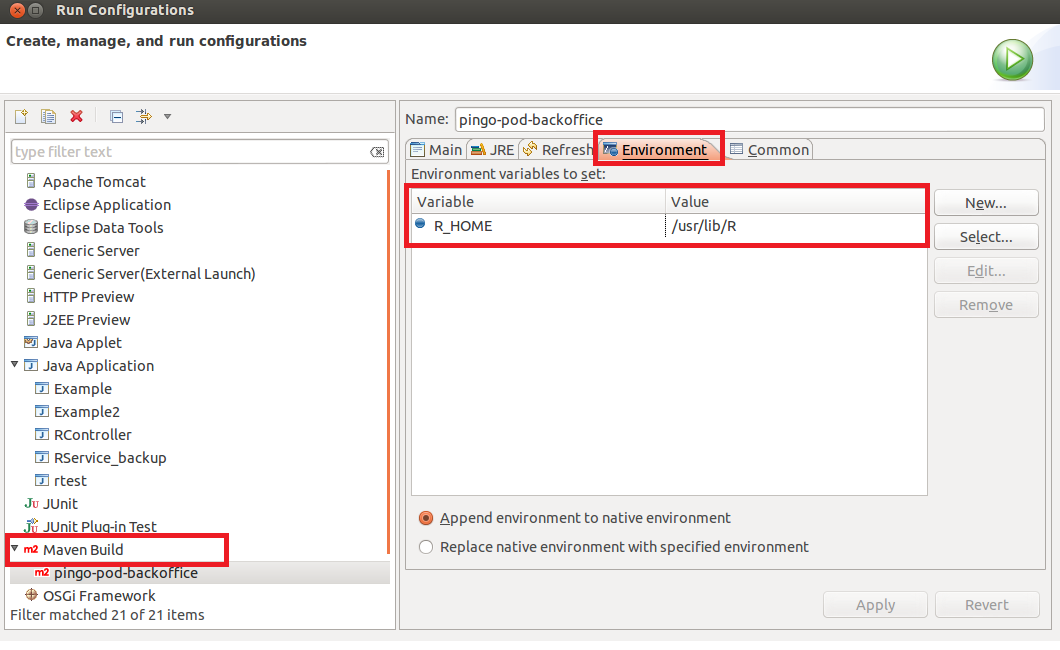Click the Collapse All icon
The image size is (1060, 650).
116,116
